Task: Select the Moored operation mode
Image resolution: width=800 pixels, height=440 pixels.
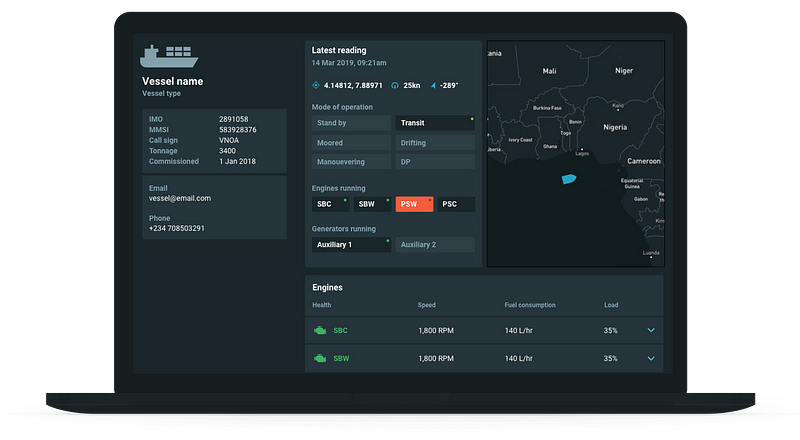Action: (351, 143)
